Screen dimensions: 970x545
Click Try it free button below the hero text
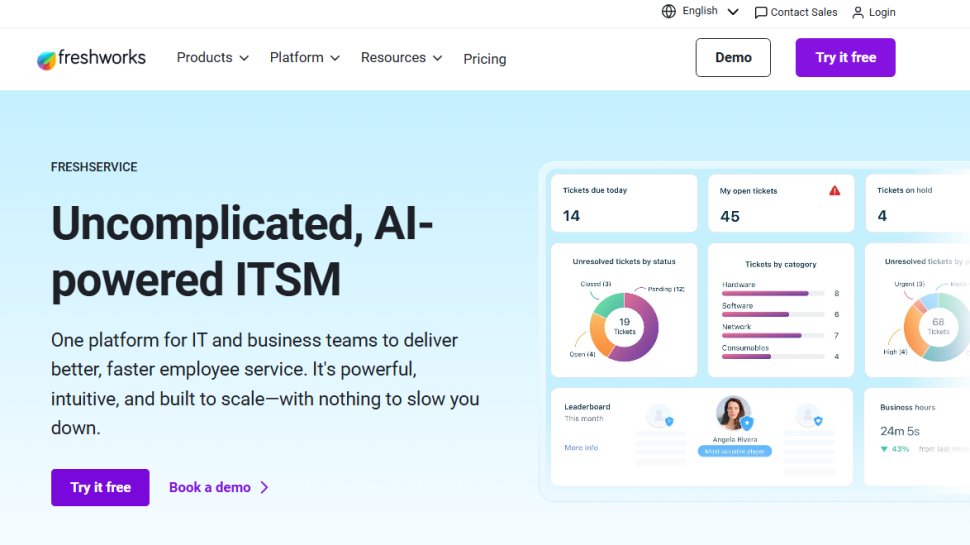(x=100, y=487)
